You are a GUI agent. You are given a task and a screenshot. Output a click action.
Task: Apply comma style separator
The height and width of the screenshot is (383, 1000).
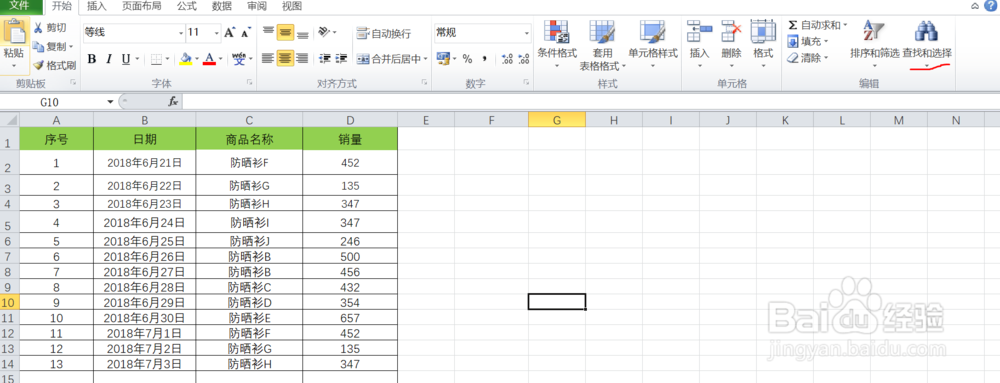[x=485, y=59]
